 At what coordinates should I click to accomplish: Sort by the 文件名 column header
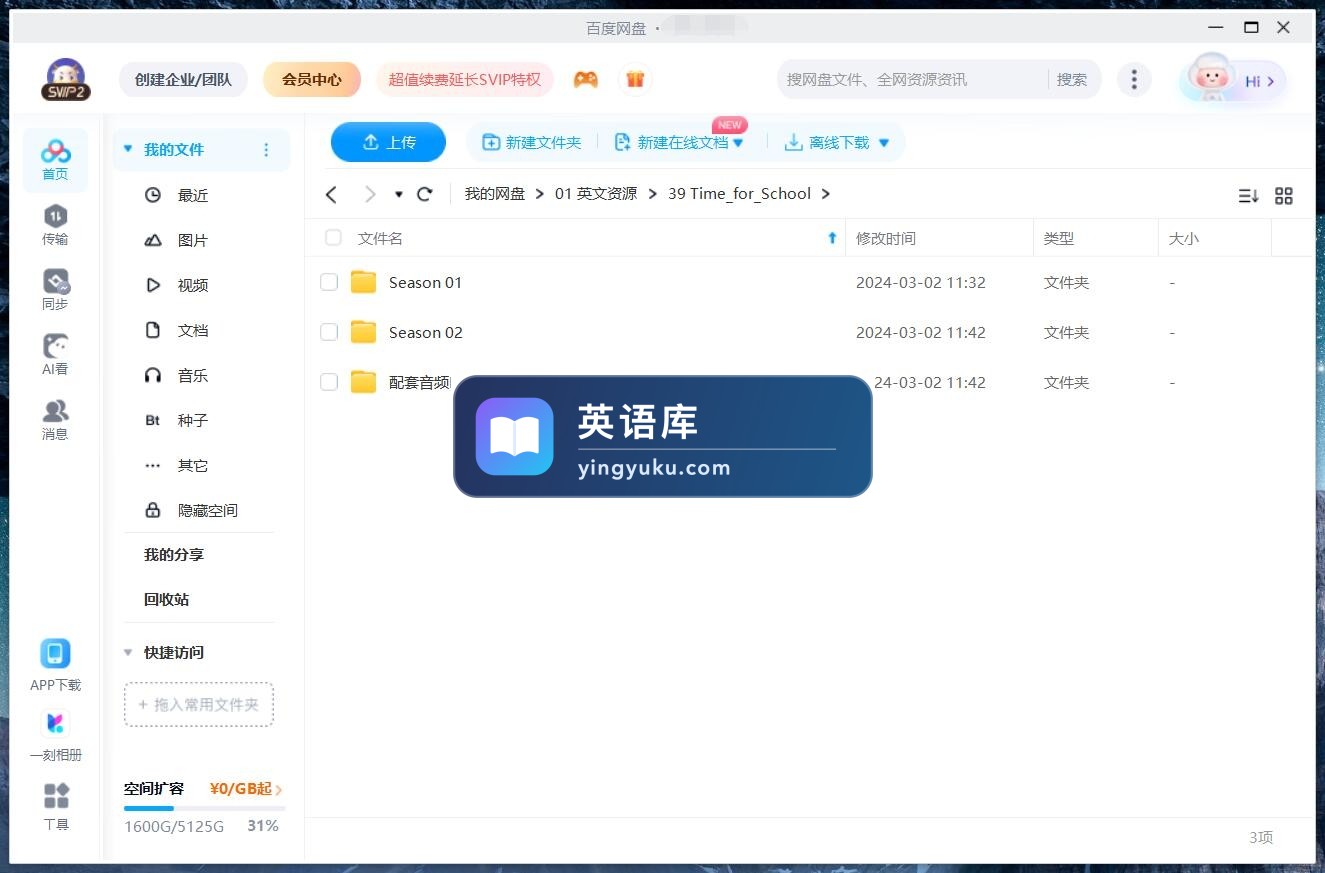click(380, 238)
